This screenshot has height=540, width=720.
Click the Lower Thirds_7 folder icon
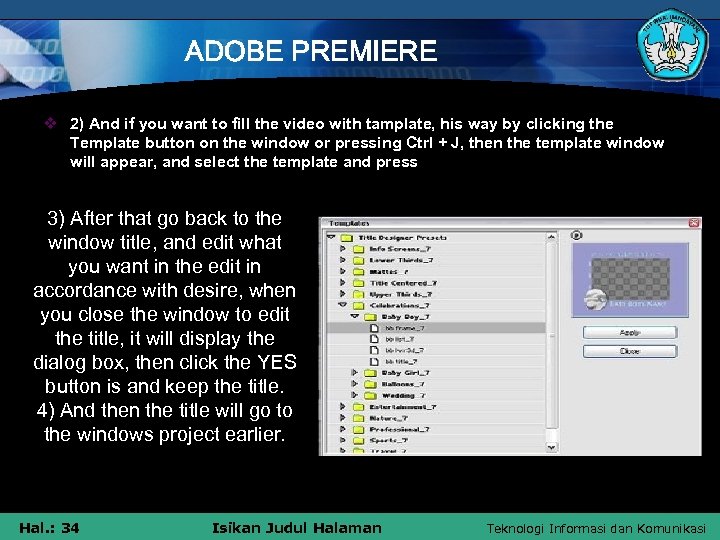coord(358,260)
